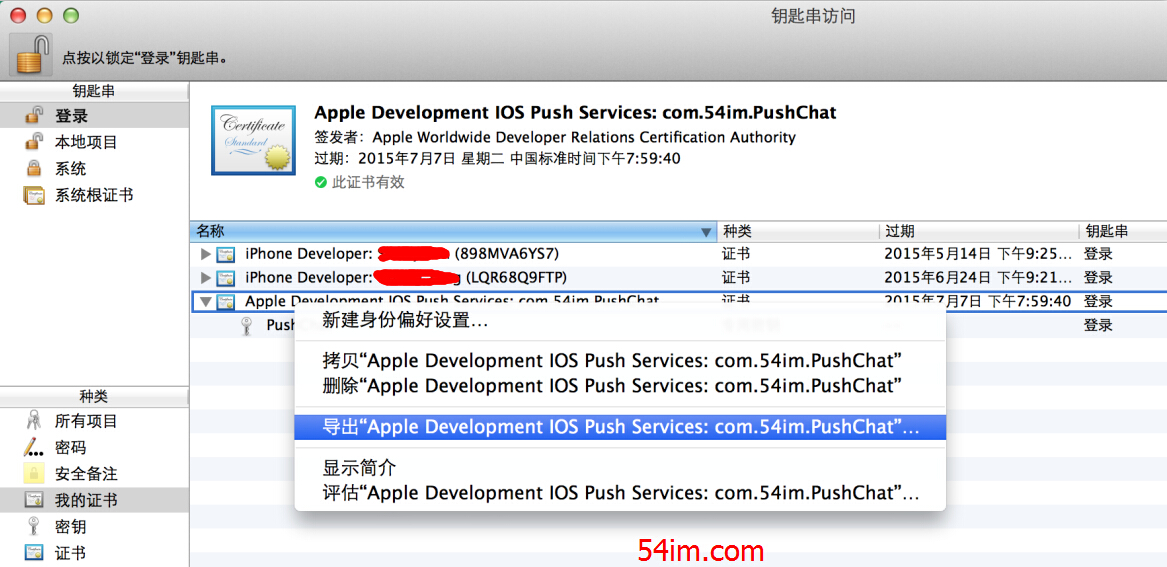
Task: Click the yellow minimize window button
Action: [x=45, y=15]
